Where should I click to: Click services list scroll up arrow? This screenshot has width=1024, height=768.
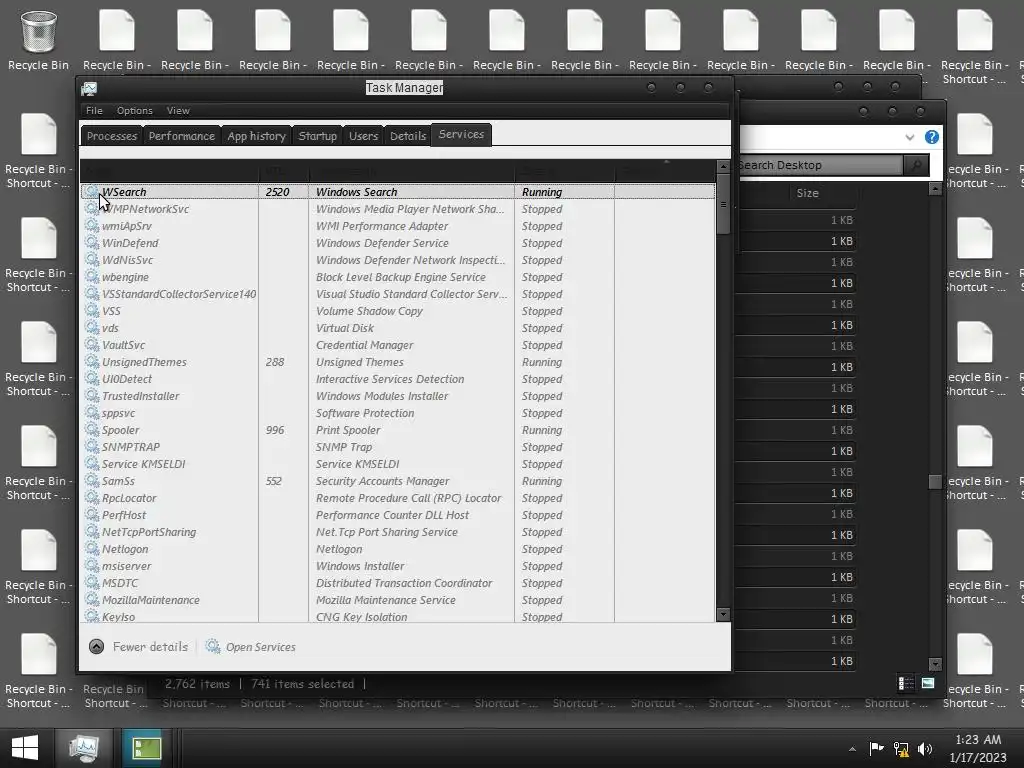click(723, 167)
